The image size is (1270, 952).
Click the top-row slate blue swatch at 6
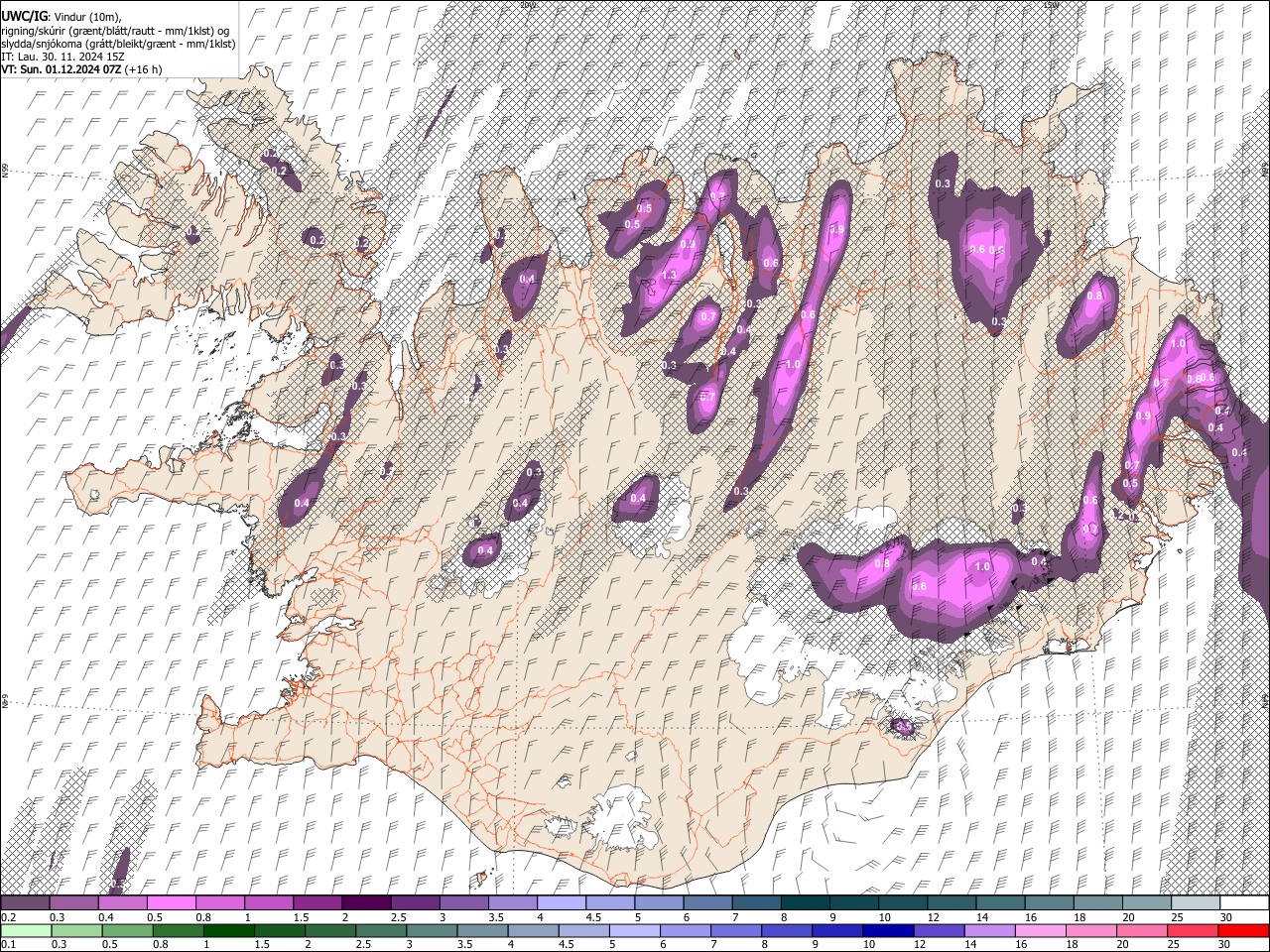(706, 903)
